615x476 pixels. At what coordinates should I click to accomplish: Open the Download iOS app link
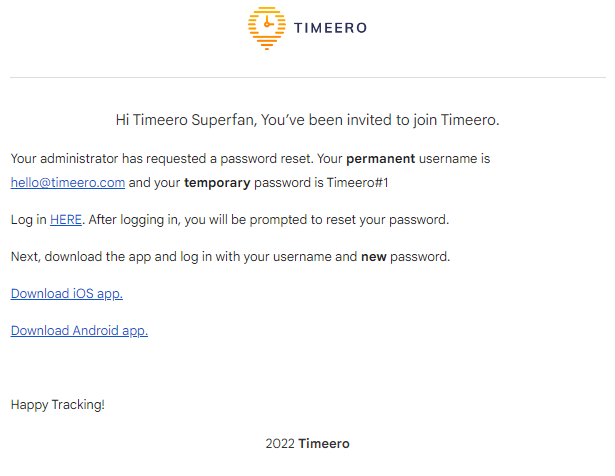tap(67, 294)
